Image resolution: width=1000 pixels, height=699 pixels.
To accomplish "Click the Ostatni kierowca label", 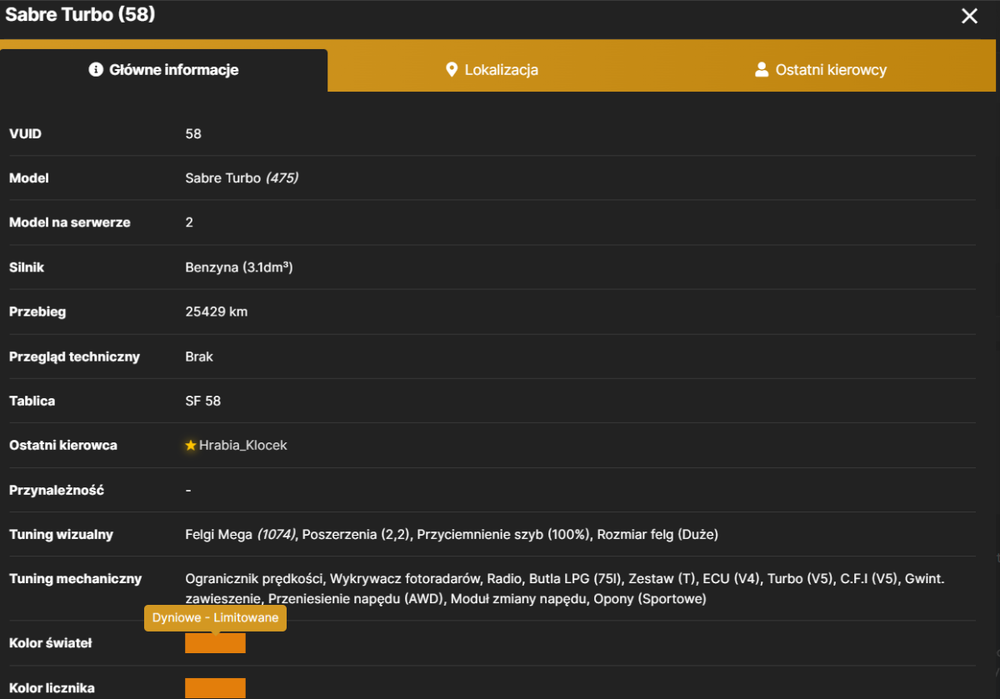I will (63, 445).
